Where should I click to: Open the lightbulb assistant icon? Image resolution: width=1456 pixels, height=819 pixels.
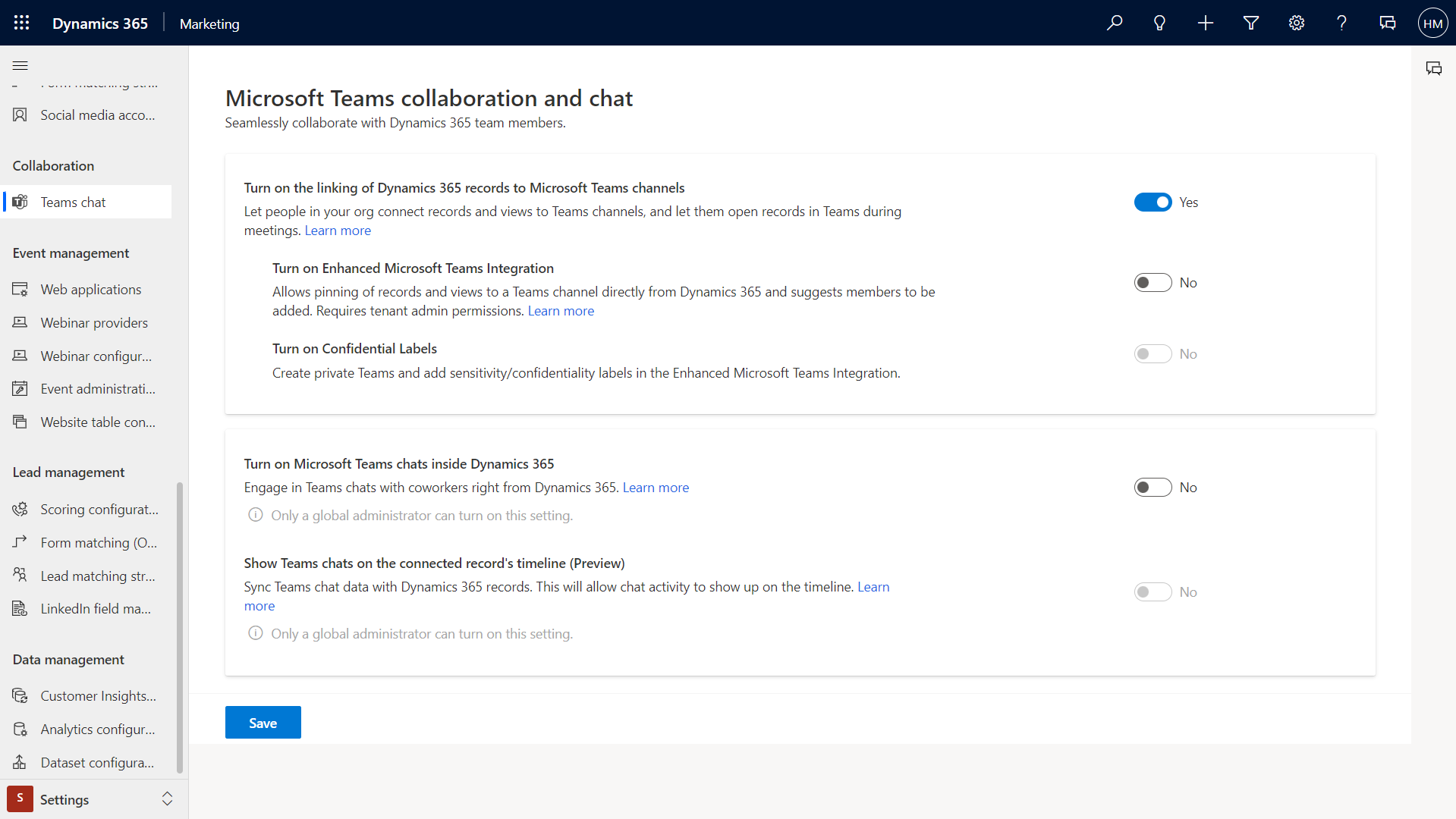pyautogui.click(x=1159, y=23)
